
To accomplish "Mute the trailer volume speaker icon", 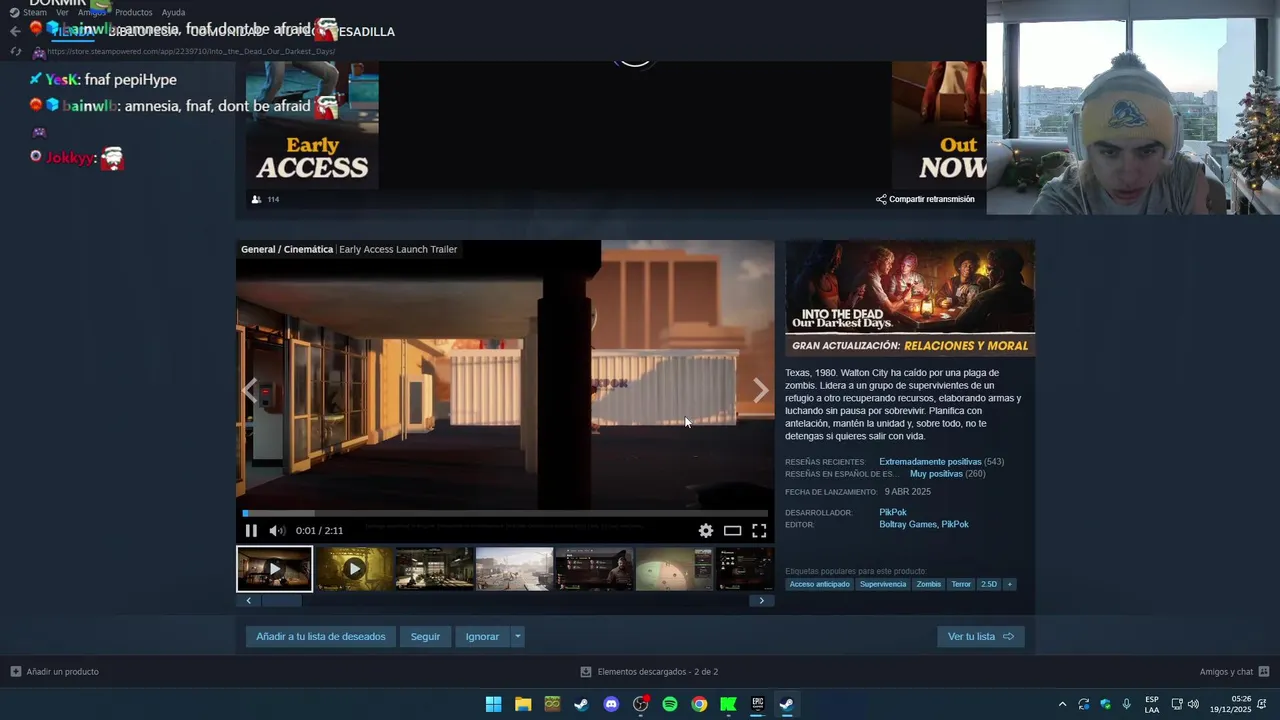I will point(277,531).
